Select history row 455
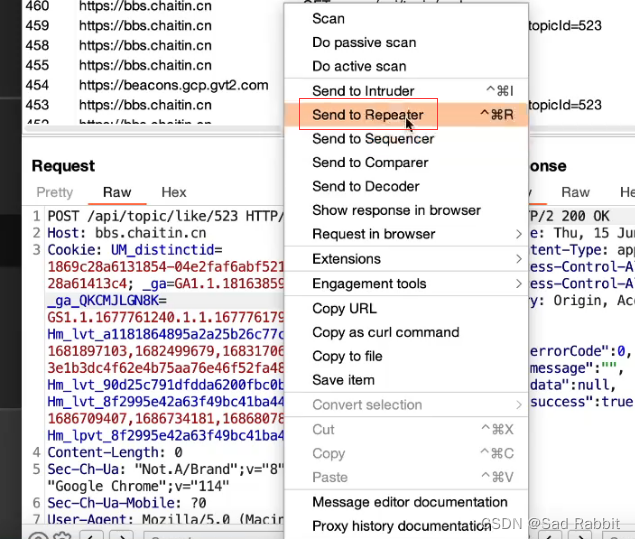 [154, 65]
